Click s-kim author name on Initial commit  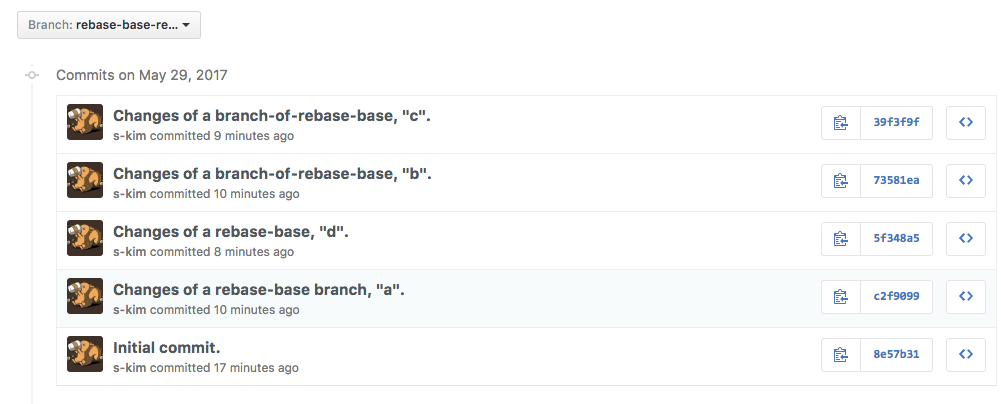[x=130, y=368]
